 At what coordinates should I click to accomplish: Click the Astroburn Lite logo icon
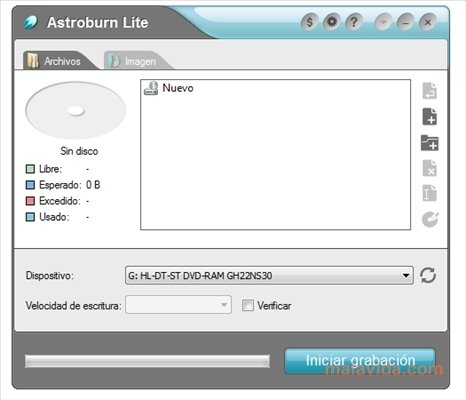[x=31, y=22]
